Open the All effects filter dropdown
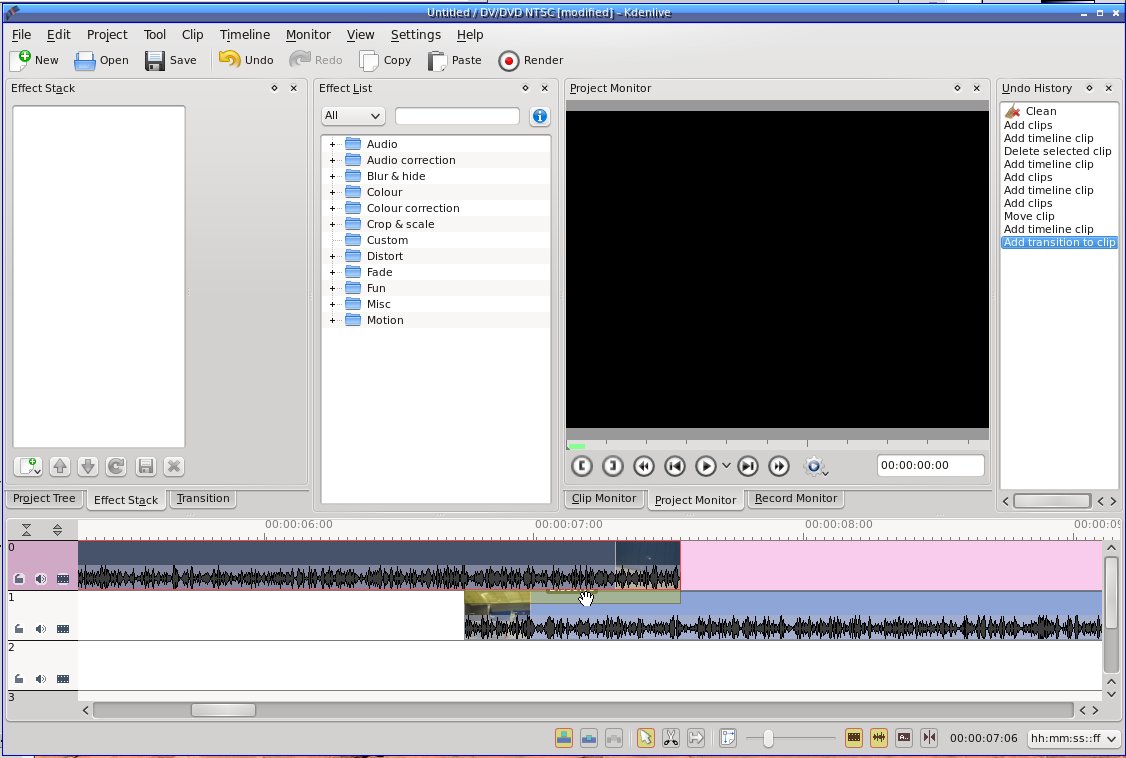Screen dimensions: 1126x758 point(353,116)
